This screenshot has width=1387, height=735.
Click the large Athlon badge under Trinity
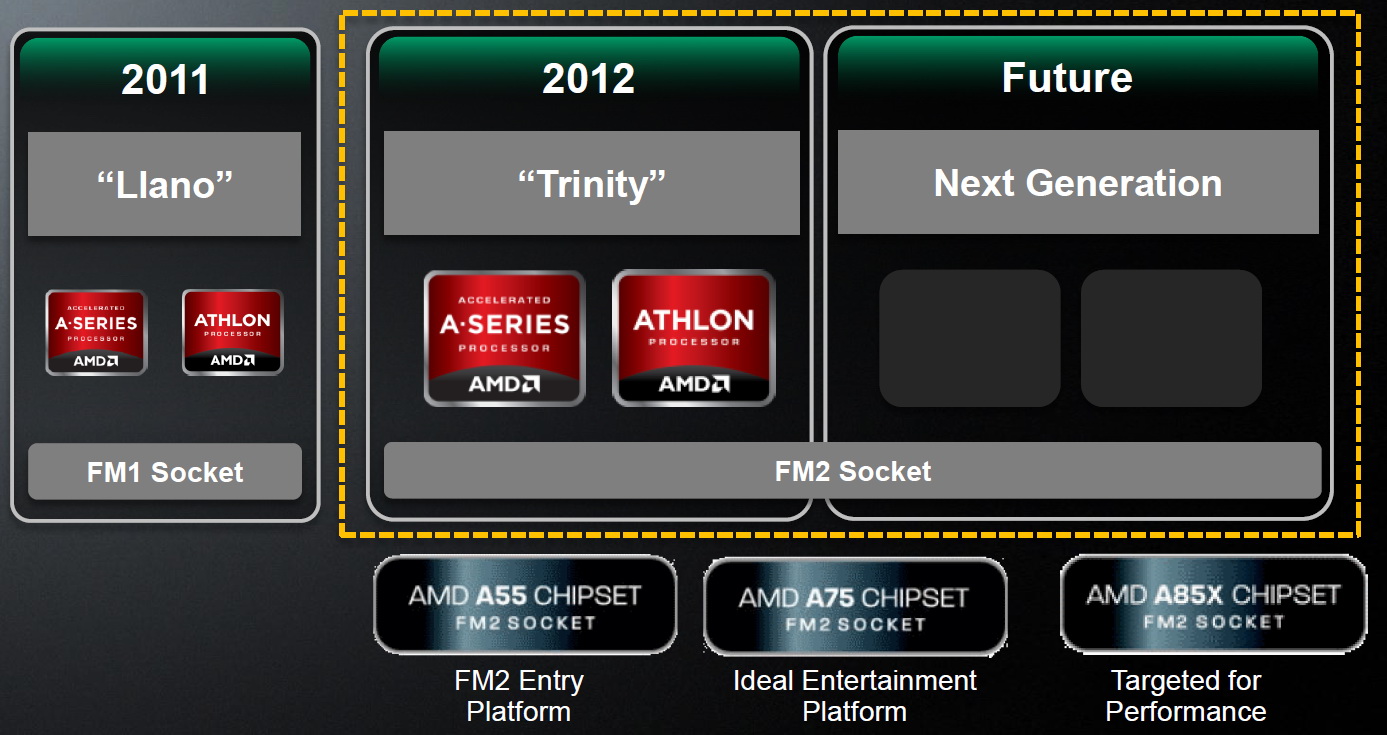693,338
